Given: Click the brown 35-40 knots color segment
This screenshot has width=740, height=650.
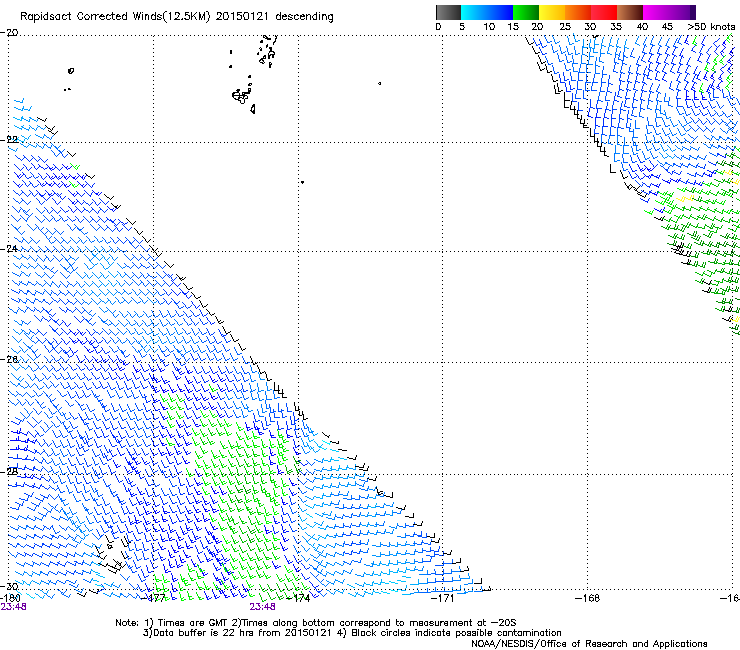Looking at the screenshot, I should click(x=630, y=12).
